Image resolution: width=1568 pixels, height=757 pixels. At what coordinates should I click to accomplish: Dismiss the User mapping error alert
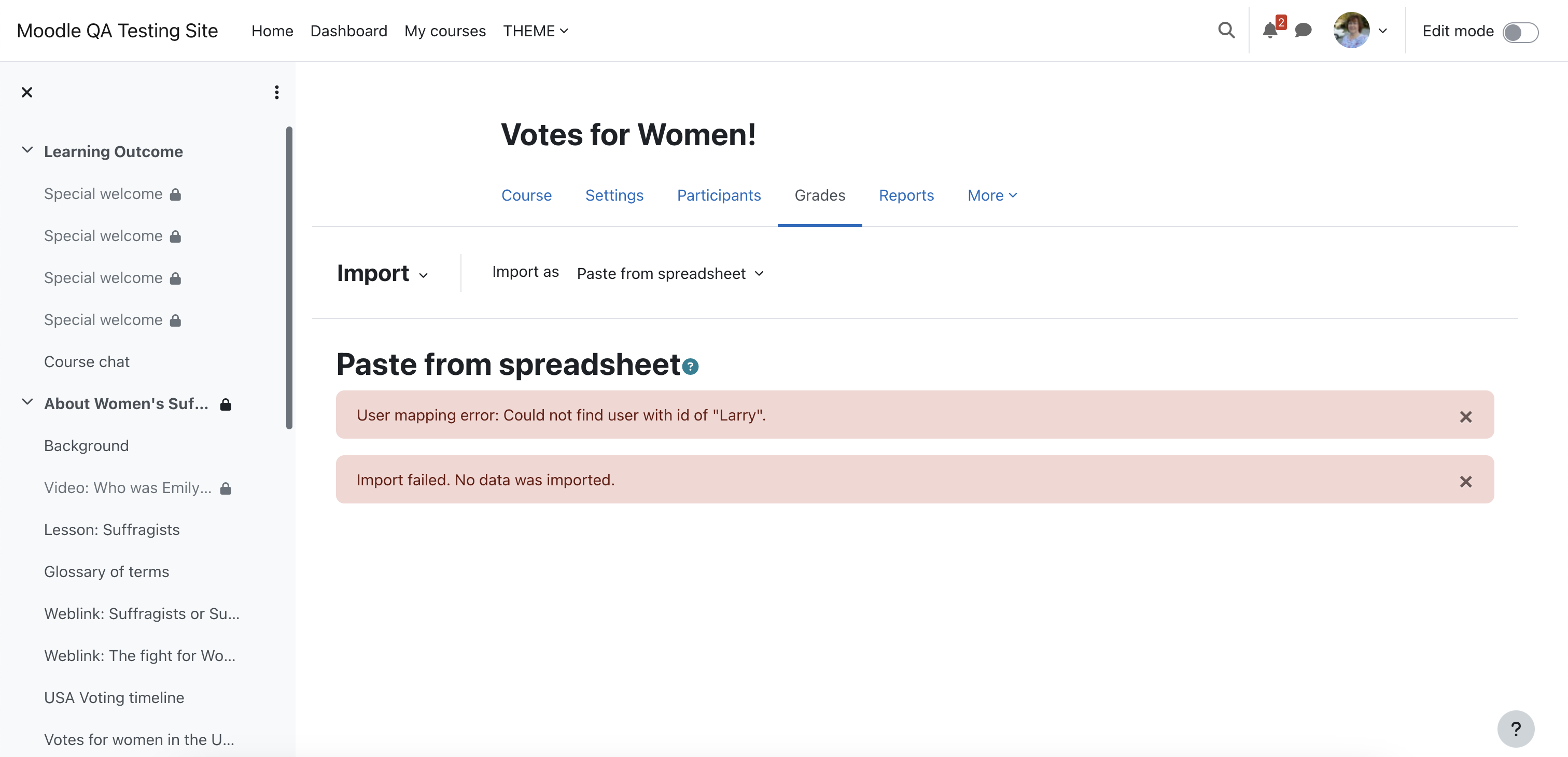[x=1466, y=417]
